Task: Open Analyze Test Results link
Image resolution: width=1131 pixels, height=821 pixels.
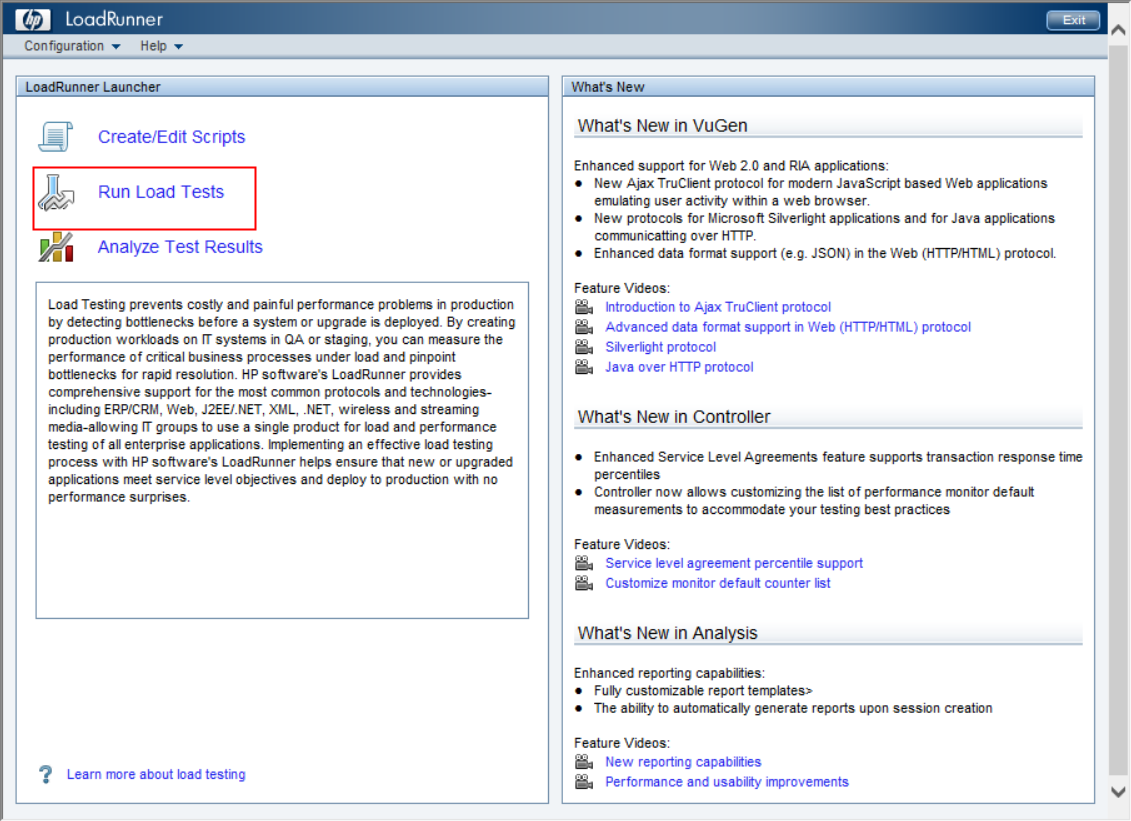Action: coord(180,247)
